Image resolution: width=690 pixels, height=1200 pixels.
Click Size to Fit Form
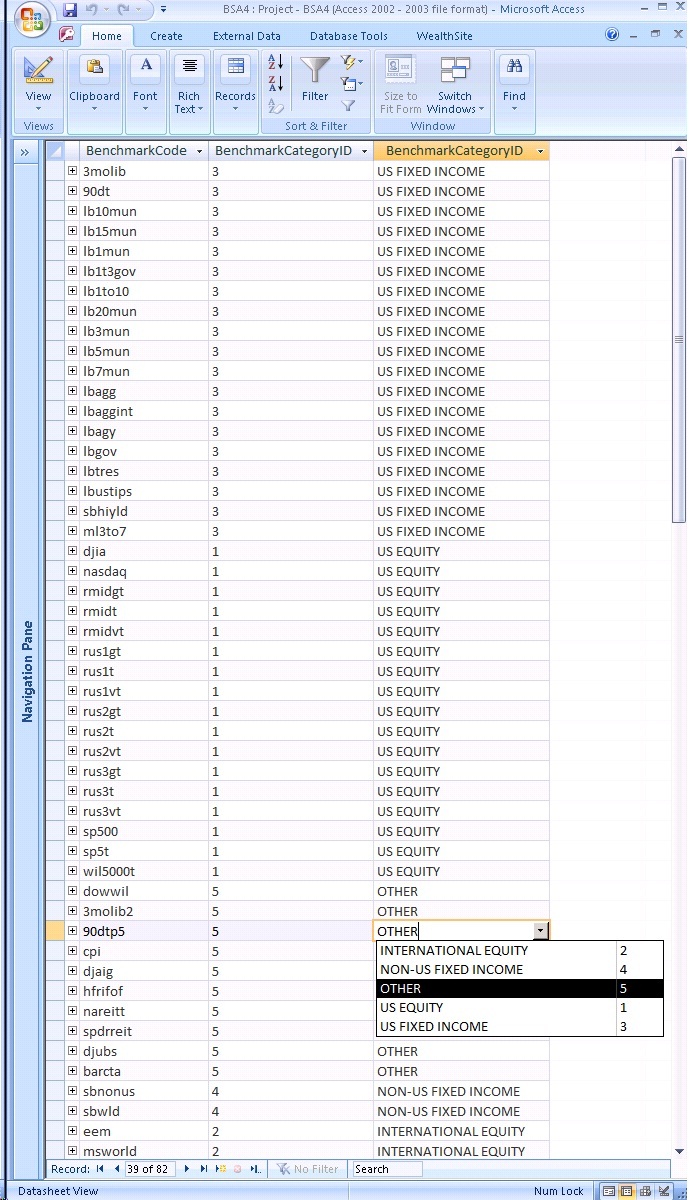pos(400,84)
